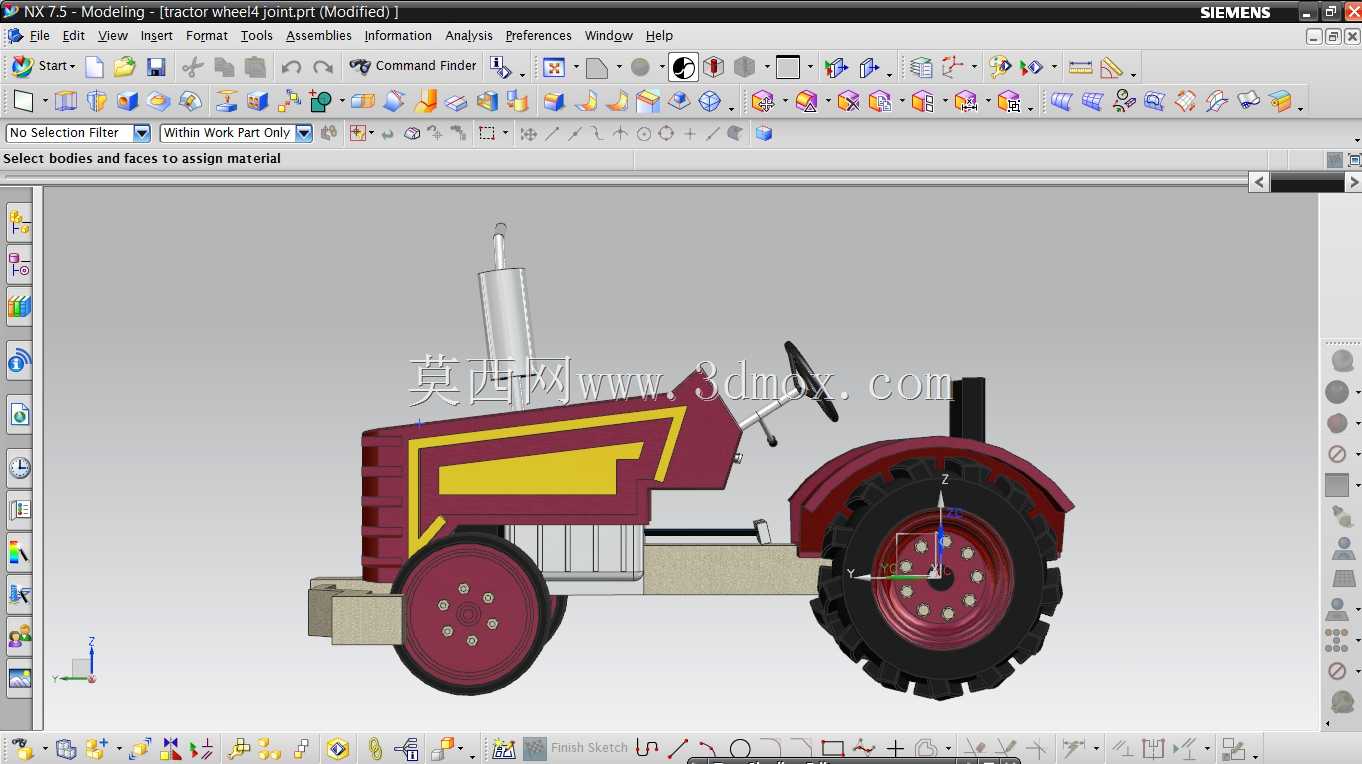Click the left arrow of the horizontal scrollbar

[1259, 182]
